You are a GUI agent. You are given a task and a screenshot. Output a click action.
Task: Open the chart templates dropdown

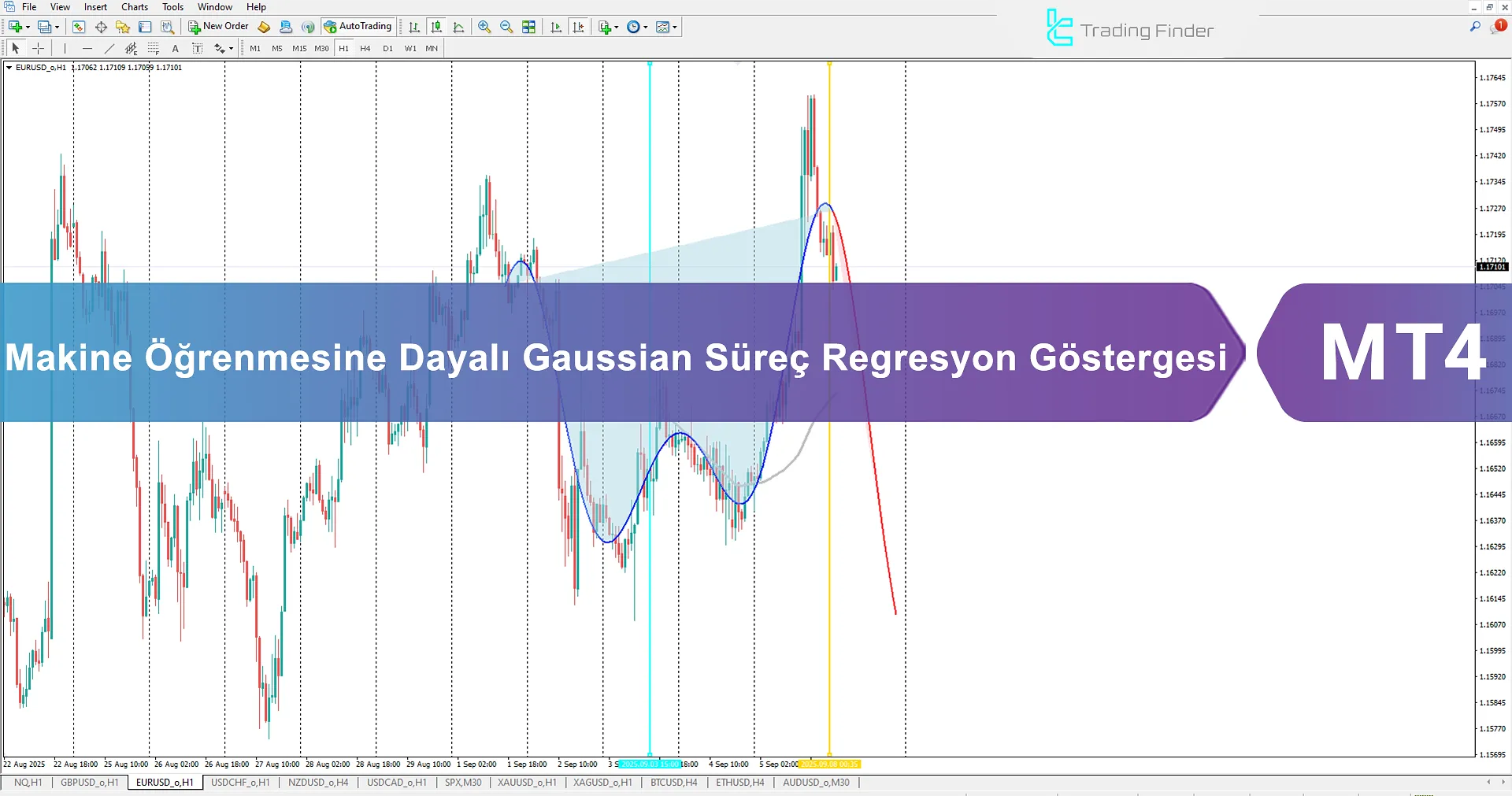point(674,26)
